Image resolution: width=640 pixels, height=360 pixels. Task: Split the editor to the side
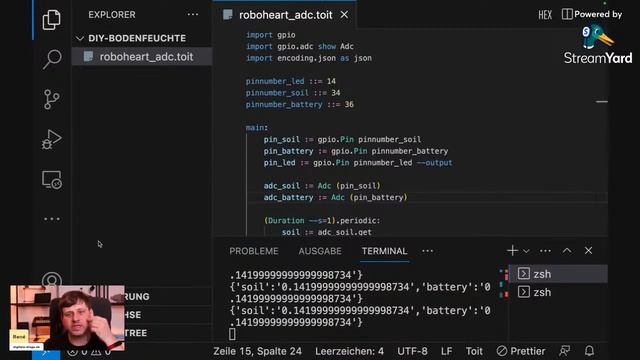[567, 14]
